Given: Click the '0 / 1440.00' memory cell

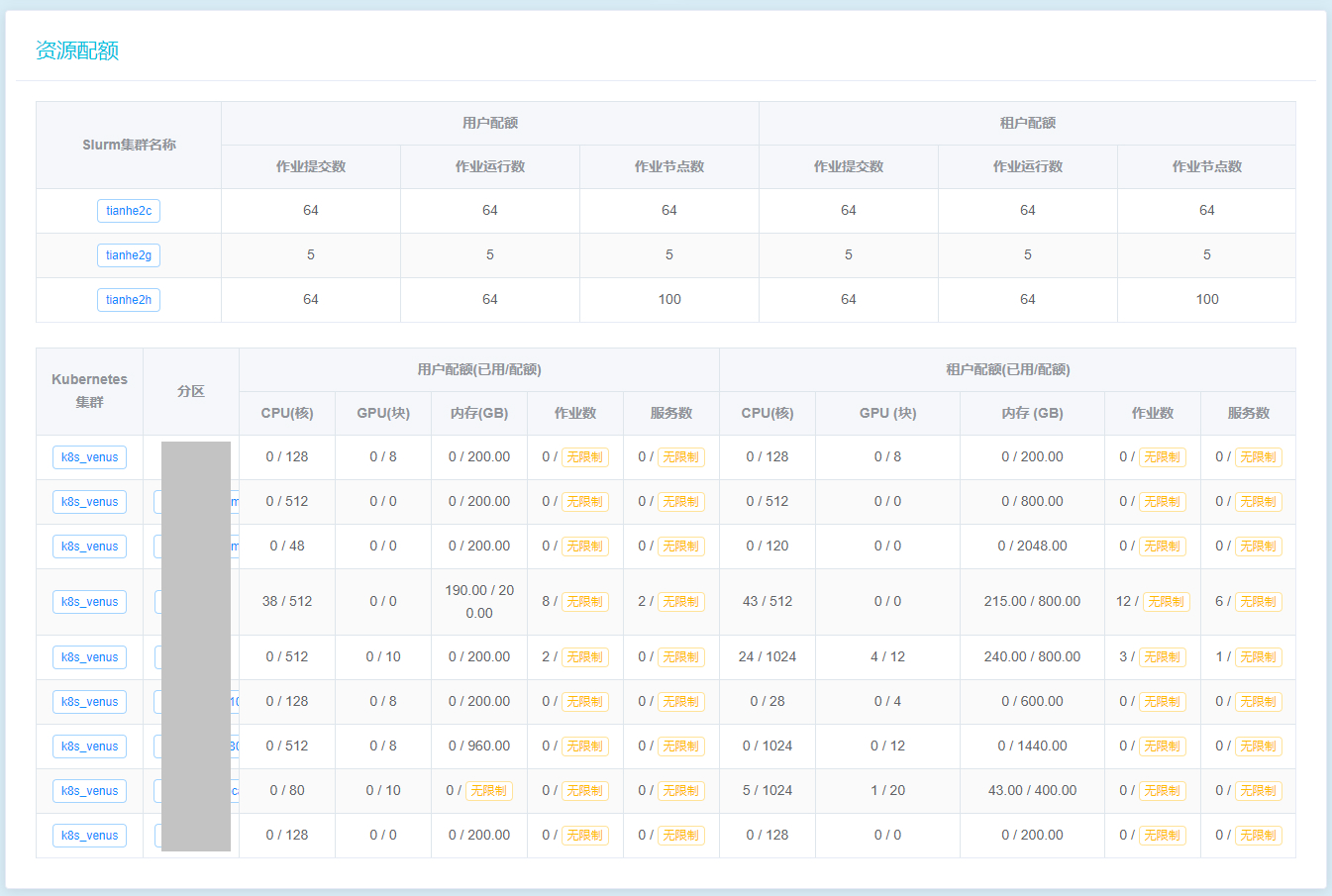Looking at the screenshot, I should (1032, 746).
